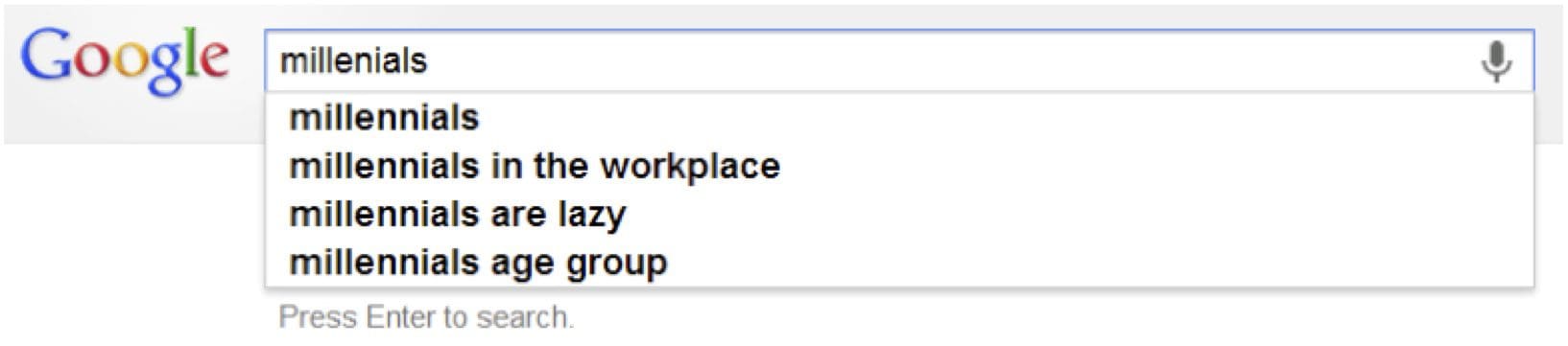
Task: Choose 'millennials in the workplace' suggestion
Action: click(x=899, y=166)
